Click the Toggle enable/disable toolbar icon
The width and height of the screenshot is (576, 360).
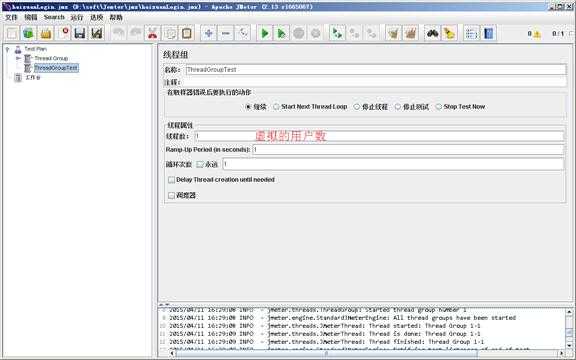pyautogui.click(x=243, y=33)
